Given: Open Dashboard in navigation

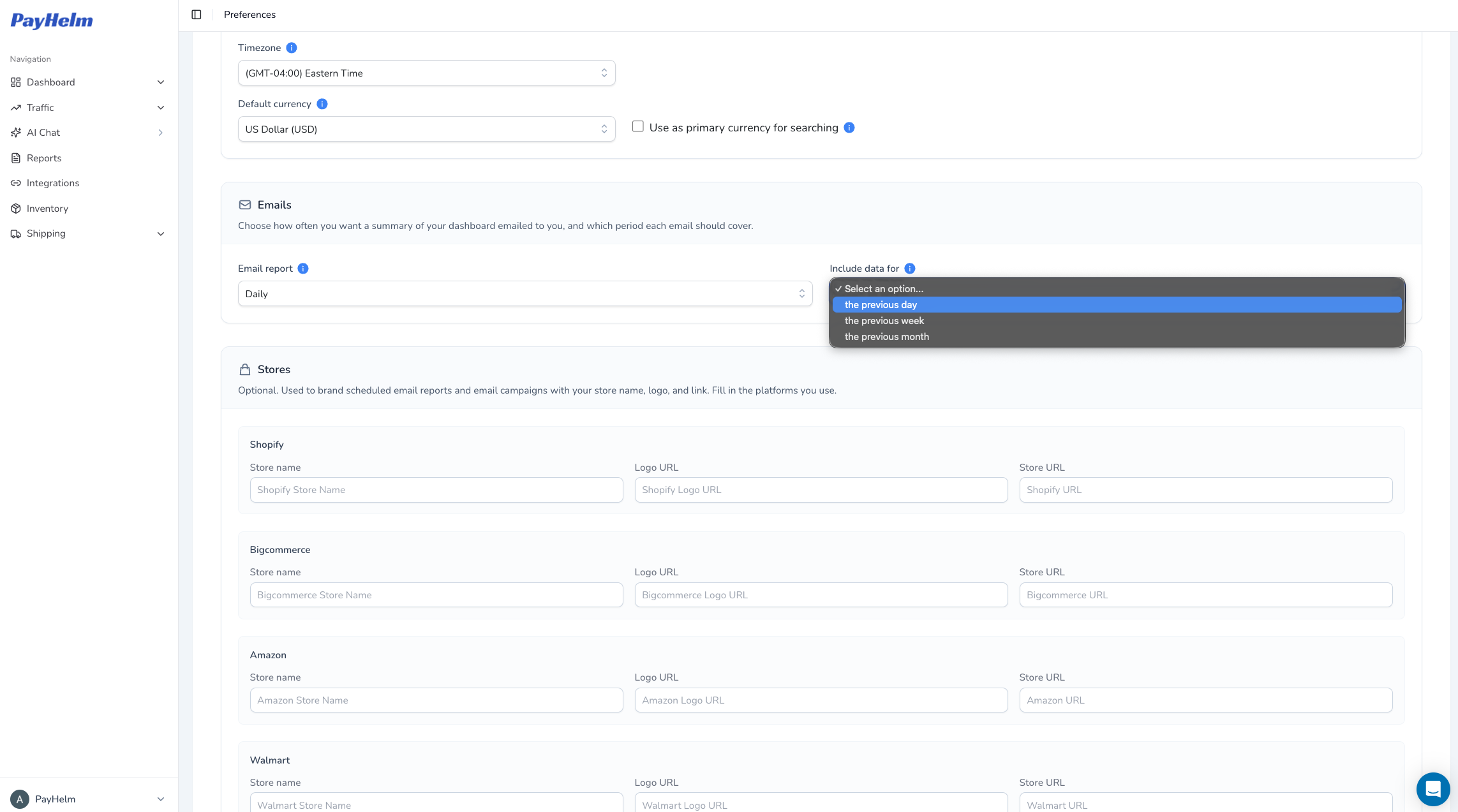Looking at the screenshot, I should (x=51, y=82).
